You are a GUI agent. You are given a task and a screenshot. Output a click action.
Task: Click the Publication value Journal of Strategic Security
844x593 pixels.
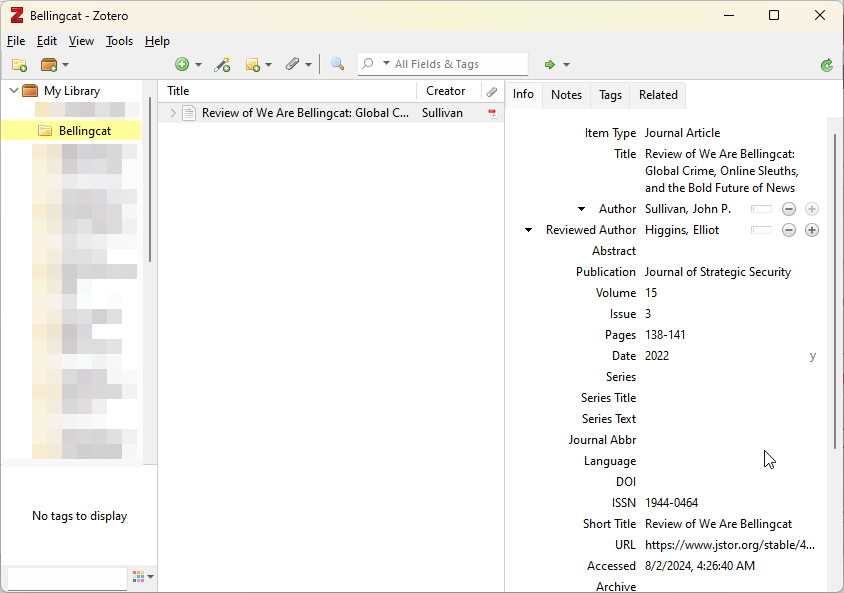(x=718, y=272)
